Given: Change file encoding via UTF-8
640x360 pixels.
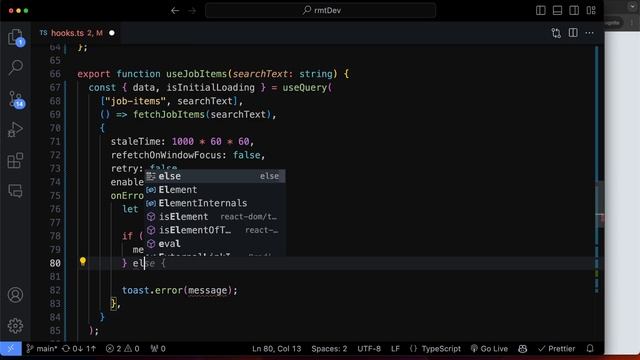Looking at the screenshot, I should pyautogui.click(x=369, y=349).
